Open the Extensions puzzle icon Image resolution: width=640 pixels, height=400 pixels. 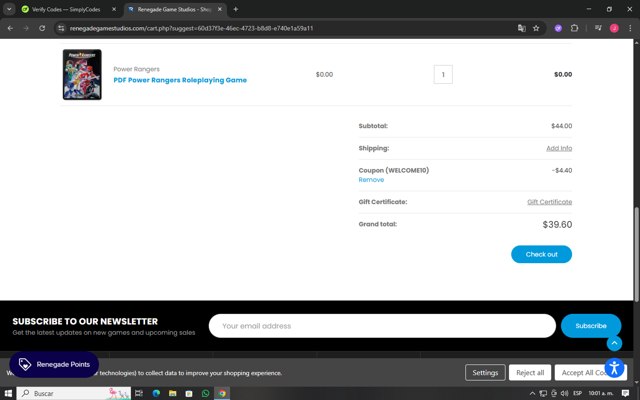point(574,28)
